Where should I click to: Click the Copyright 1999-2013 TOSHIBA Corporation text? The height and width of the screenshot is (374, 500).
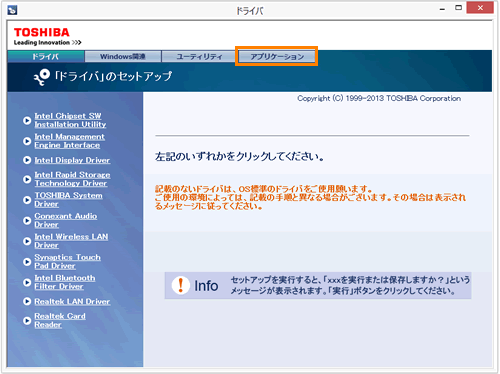pyautogui.click(x=379, y=98)
